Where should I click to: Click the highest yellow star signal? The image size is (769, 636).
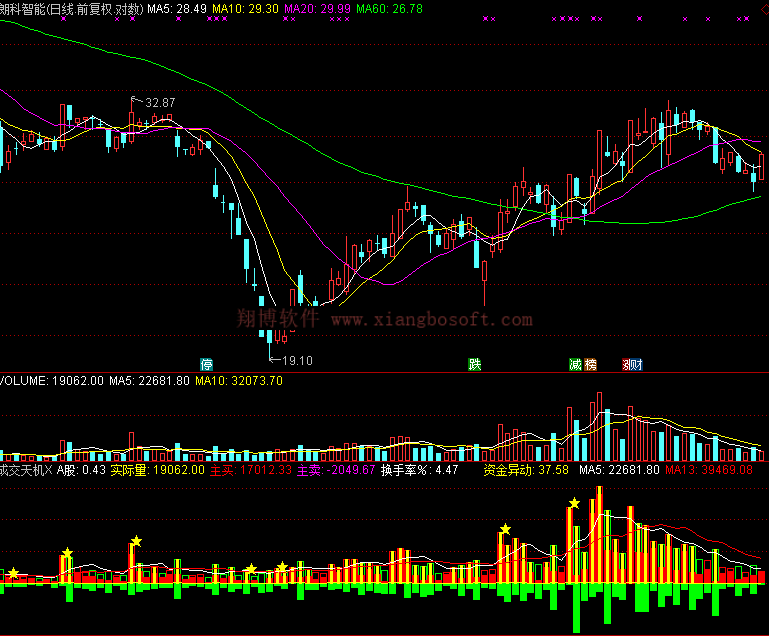click(574, 504)
